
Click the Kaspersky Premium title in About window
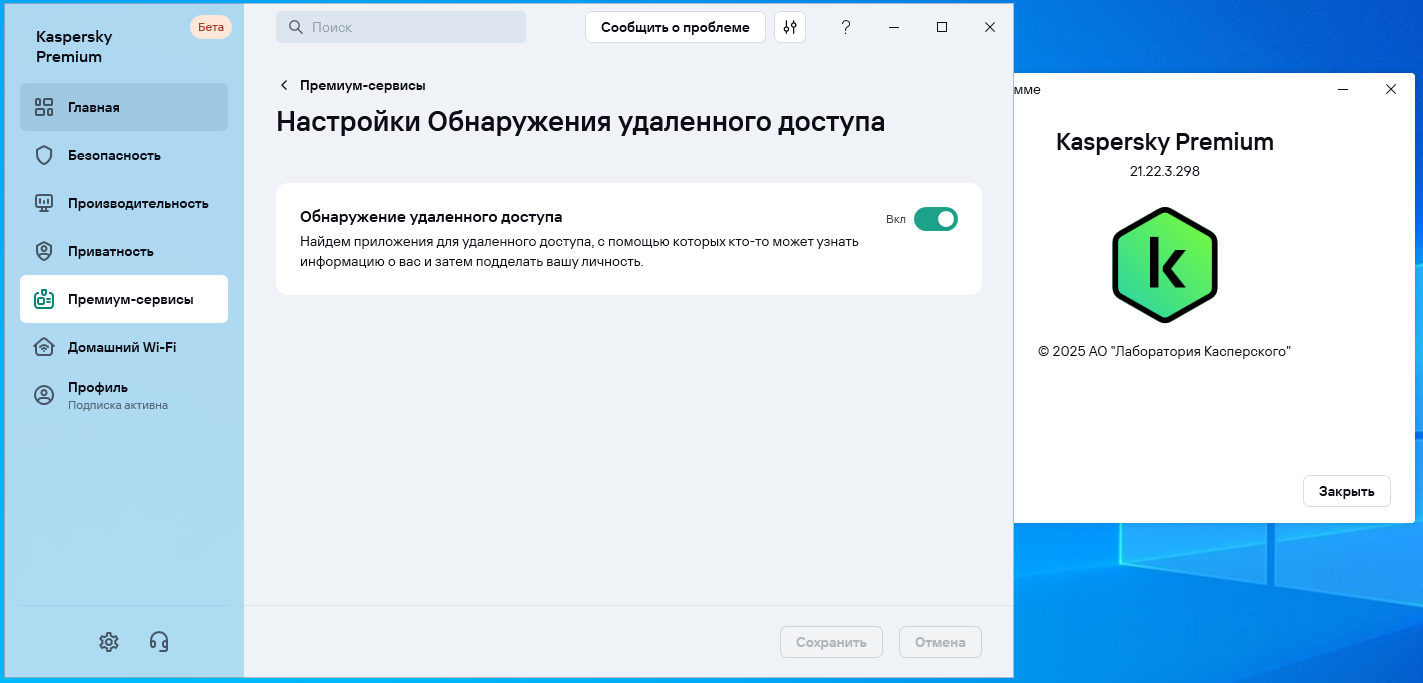point(1165,142)
